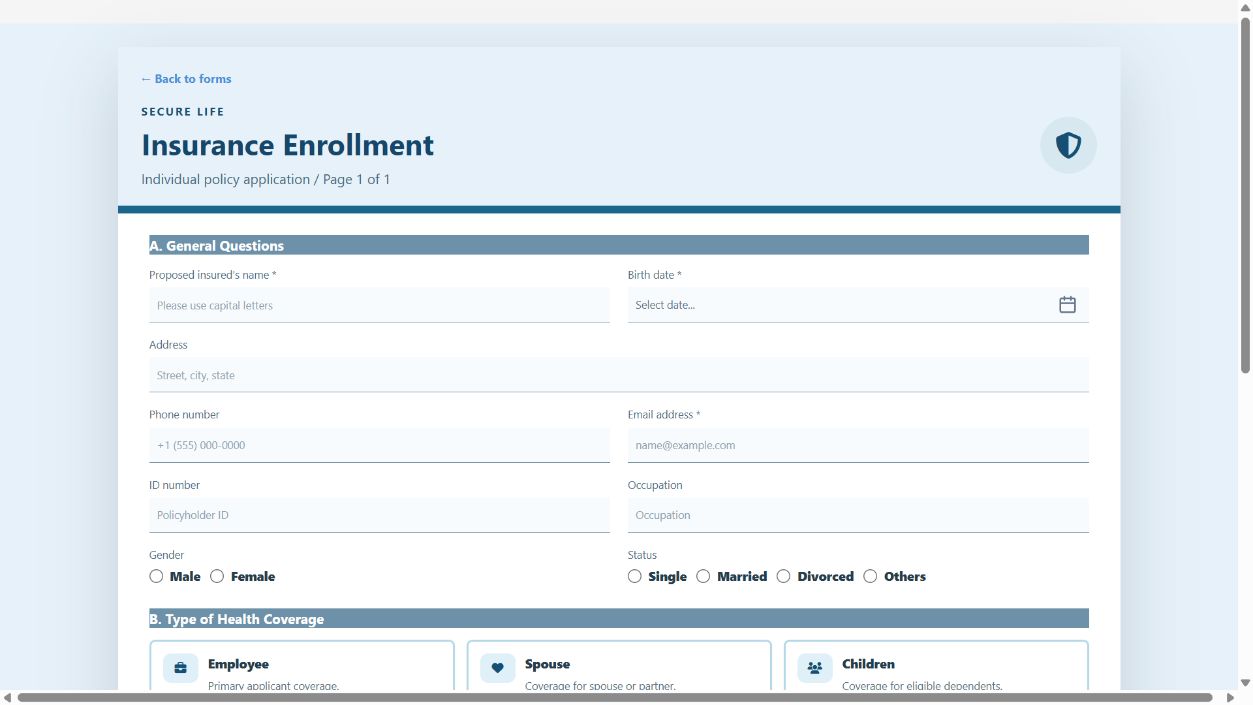Click the scroll left arrow
This screenshot has height=705, width=1253.
click(8, 697)
